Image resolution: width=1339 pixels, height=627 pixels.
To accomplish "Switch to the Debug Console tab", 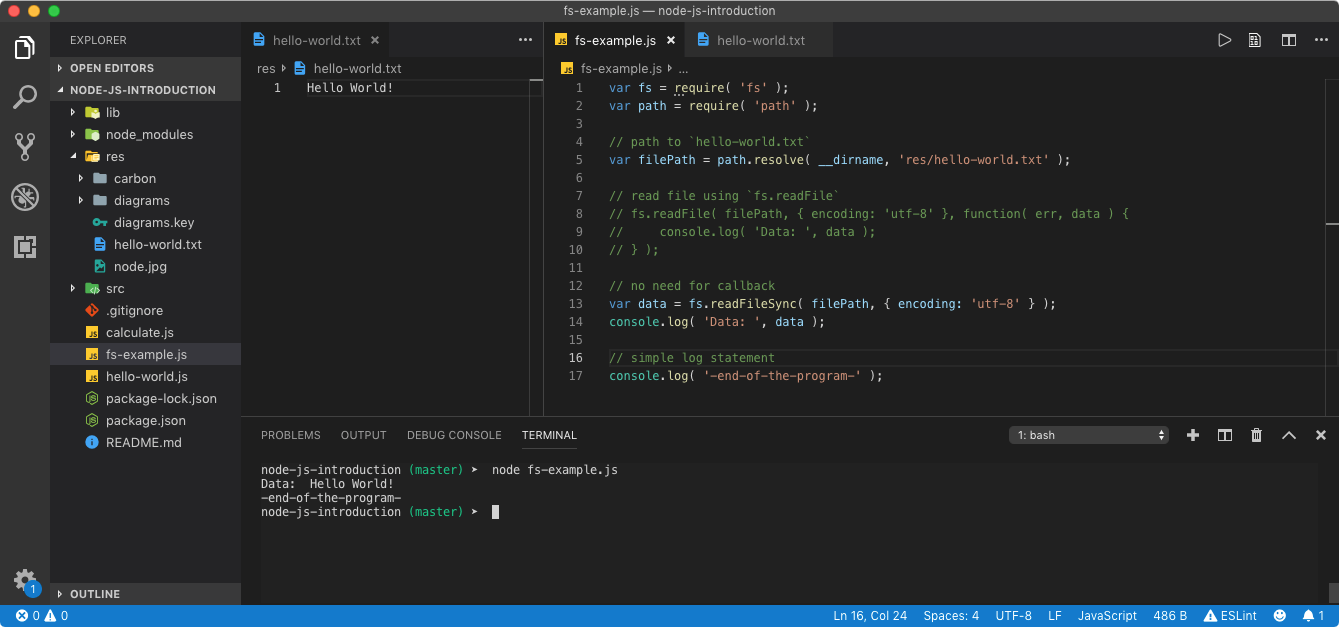I will tap(454, 435).
